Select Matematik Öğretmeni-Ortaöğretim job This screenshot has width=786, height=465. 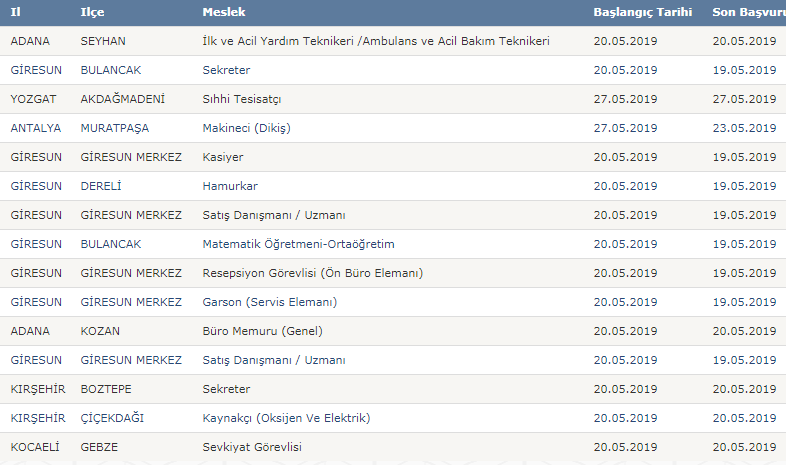(298, 244)
